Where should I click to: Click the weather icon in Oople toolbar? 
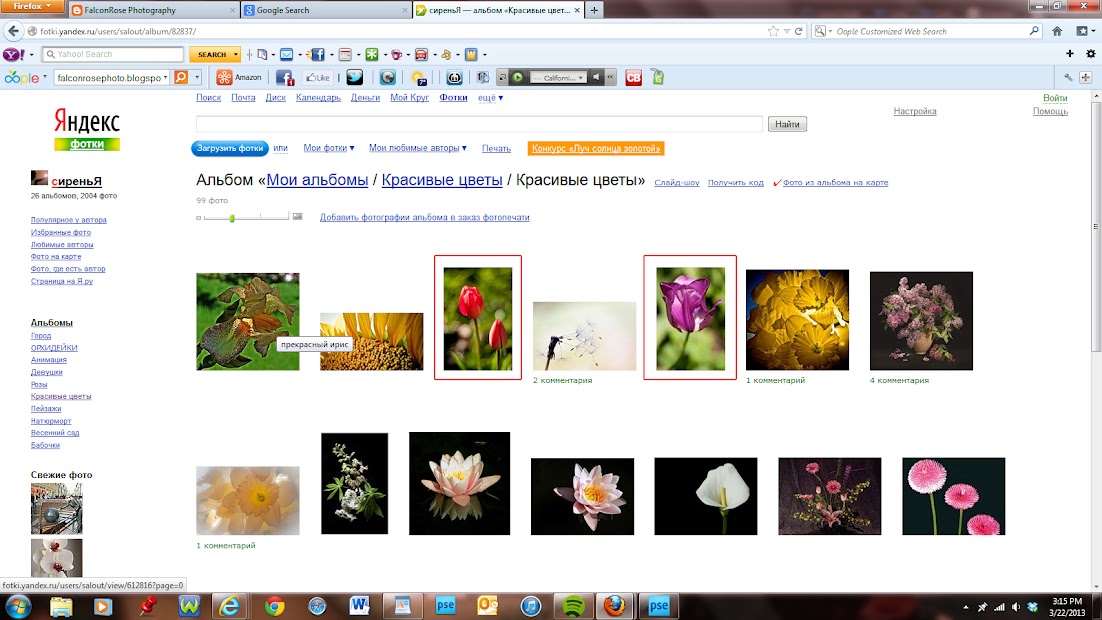coord(419,77)
